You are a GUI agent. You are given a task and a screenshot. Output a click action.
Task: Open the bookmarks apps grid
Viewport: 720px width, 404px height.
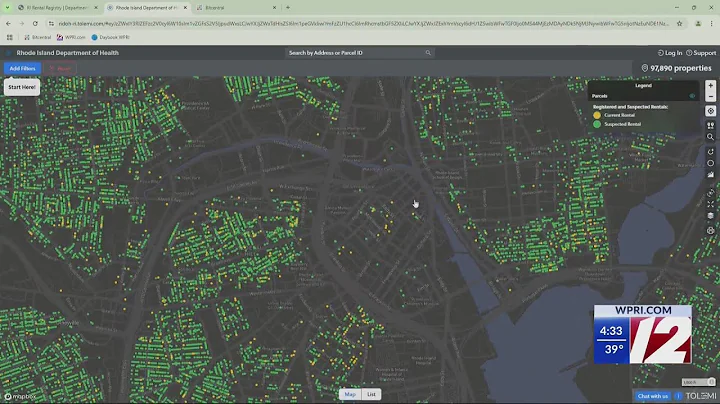(9, 37)
